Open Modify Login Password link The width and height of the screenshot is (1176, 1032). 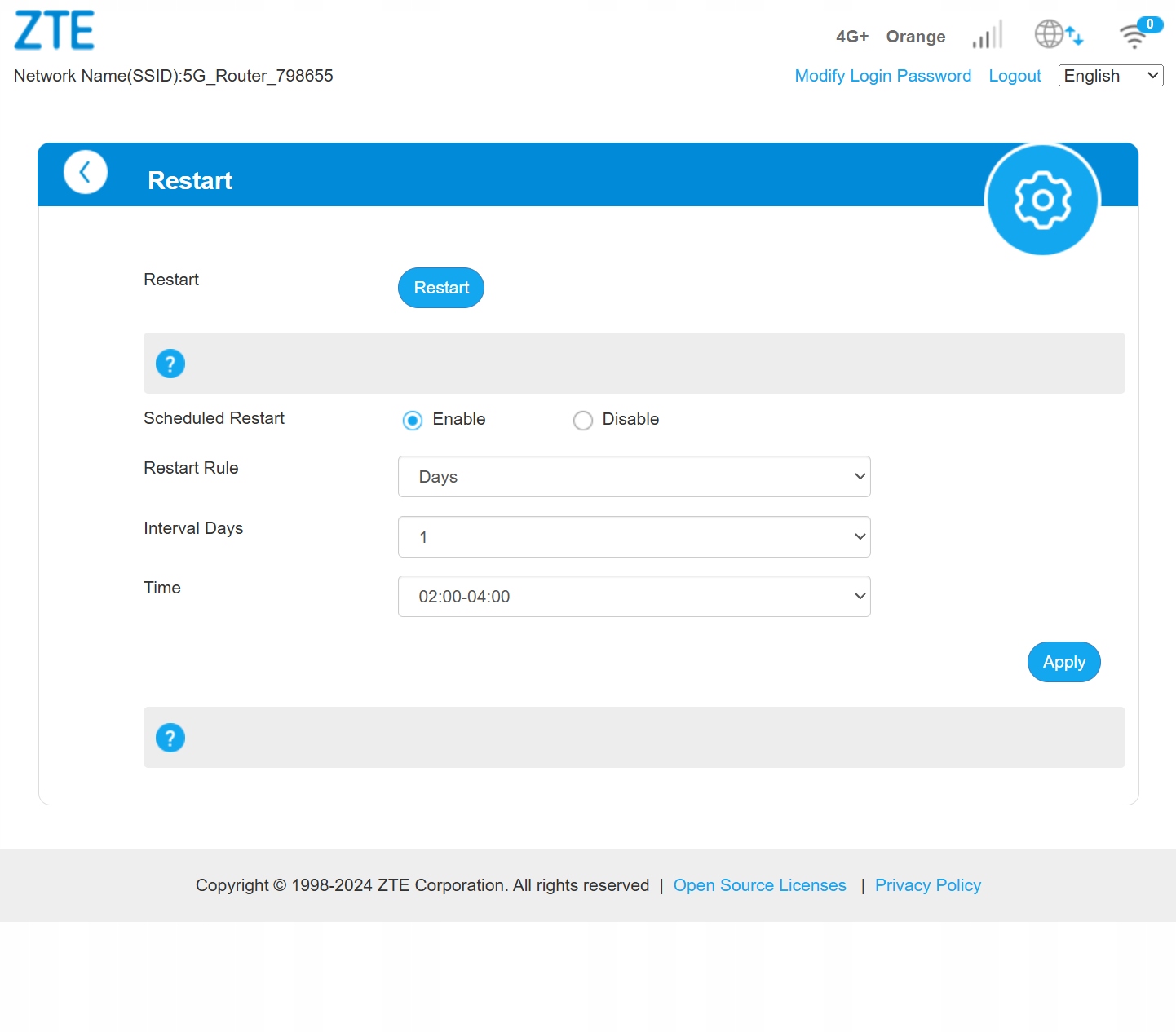coord(882,76)
